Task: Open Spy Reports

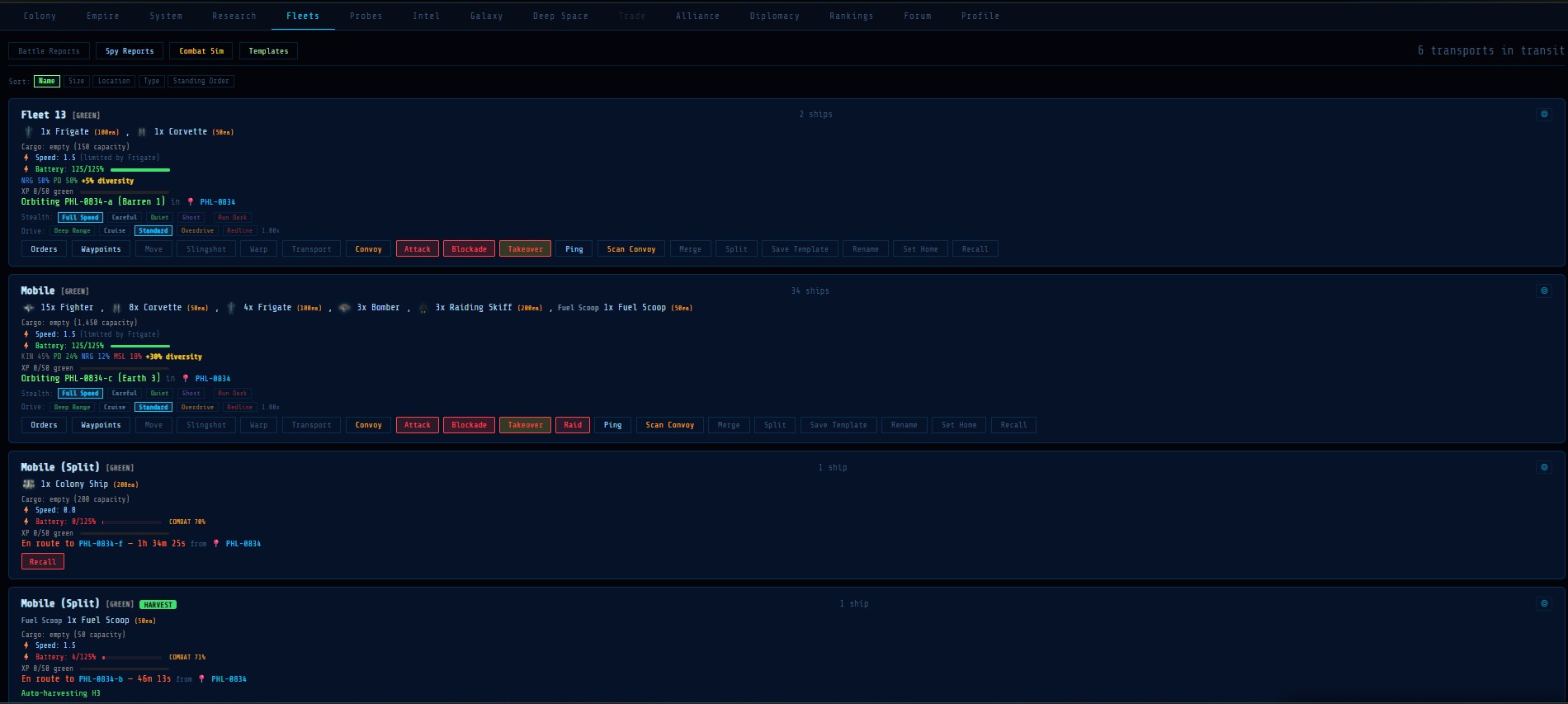Action: (x=130, y=51)
